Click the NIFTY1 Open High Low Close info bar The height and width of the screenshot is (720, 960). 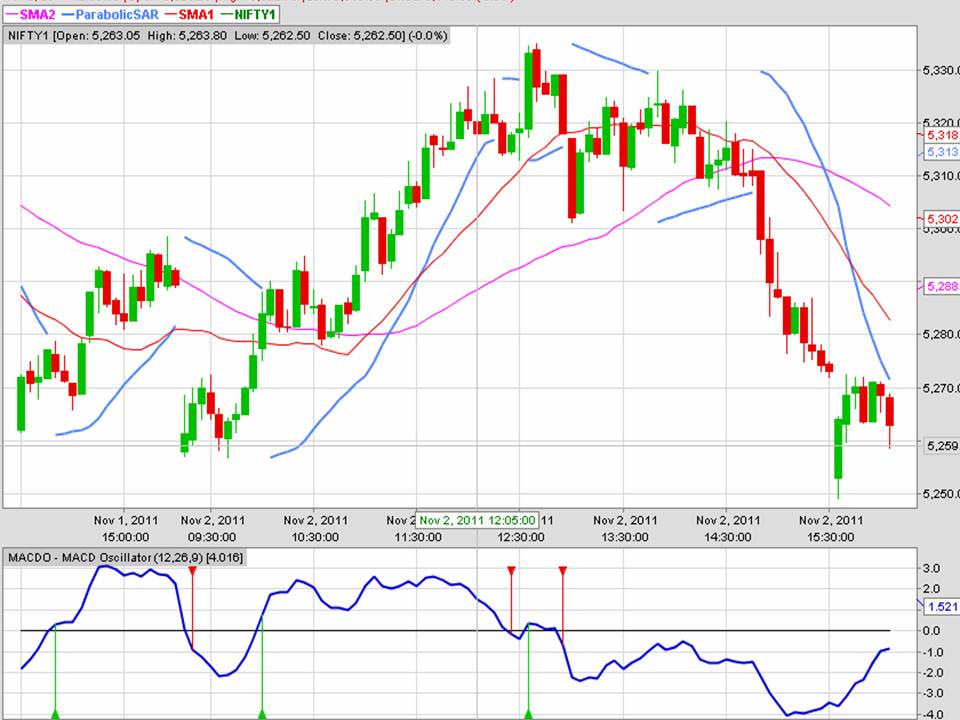[x=230, y=35]
